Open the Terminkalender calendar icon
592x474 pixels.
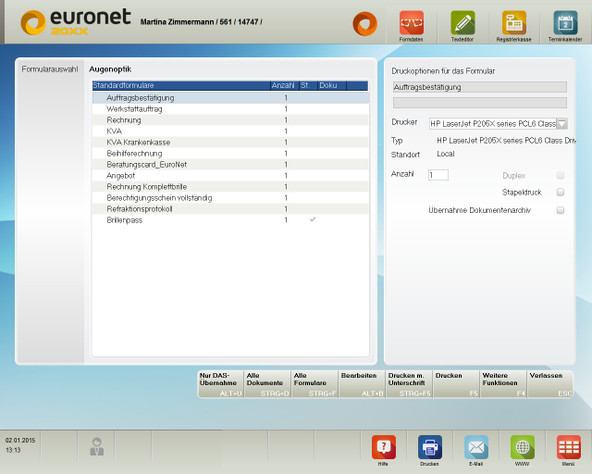(565, 23)
